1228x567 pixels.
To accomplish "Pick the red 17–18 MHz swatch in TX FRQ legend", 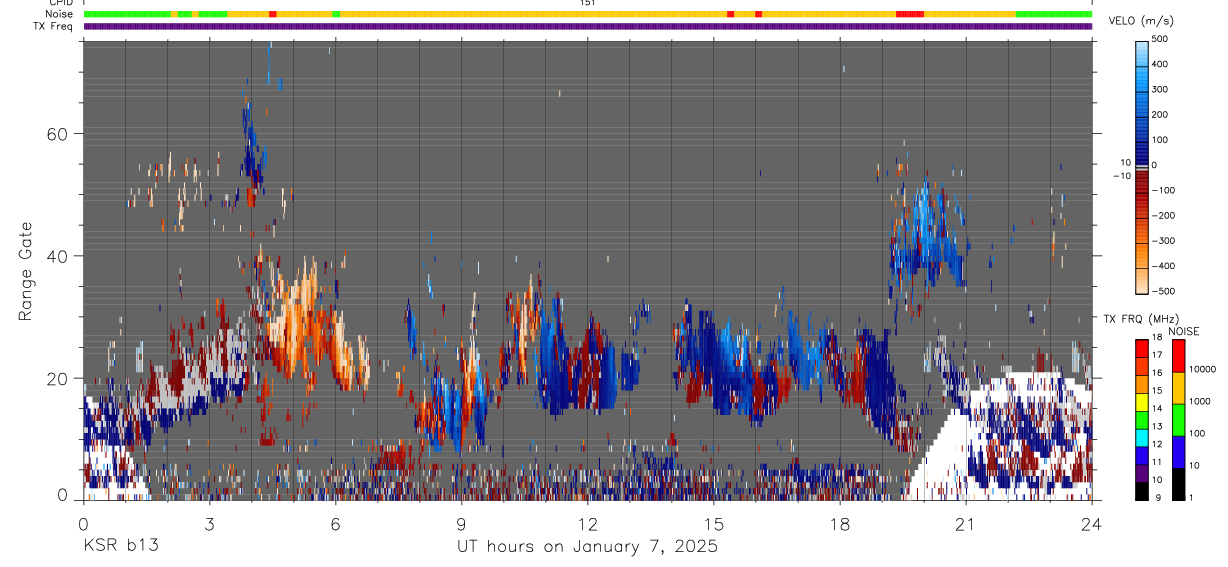I will pos(1142,349).
